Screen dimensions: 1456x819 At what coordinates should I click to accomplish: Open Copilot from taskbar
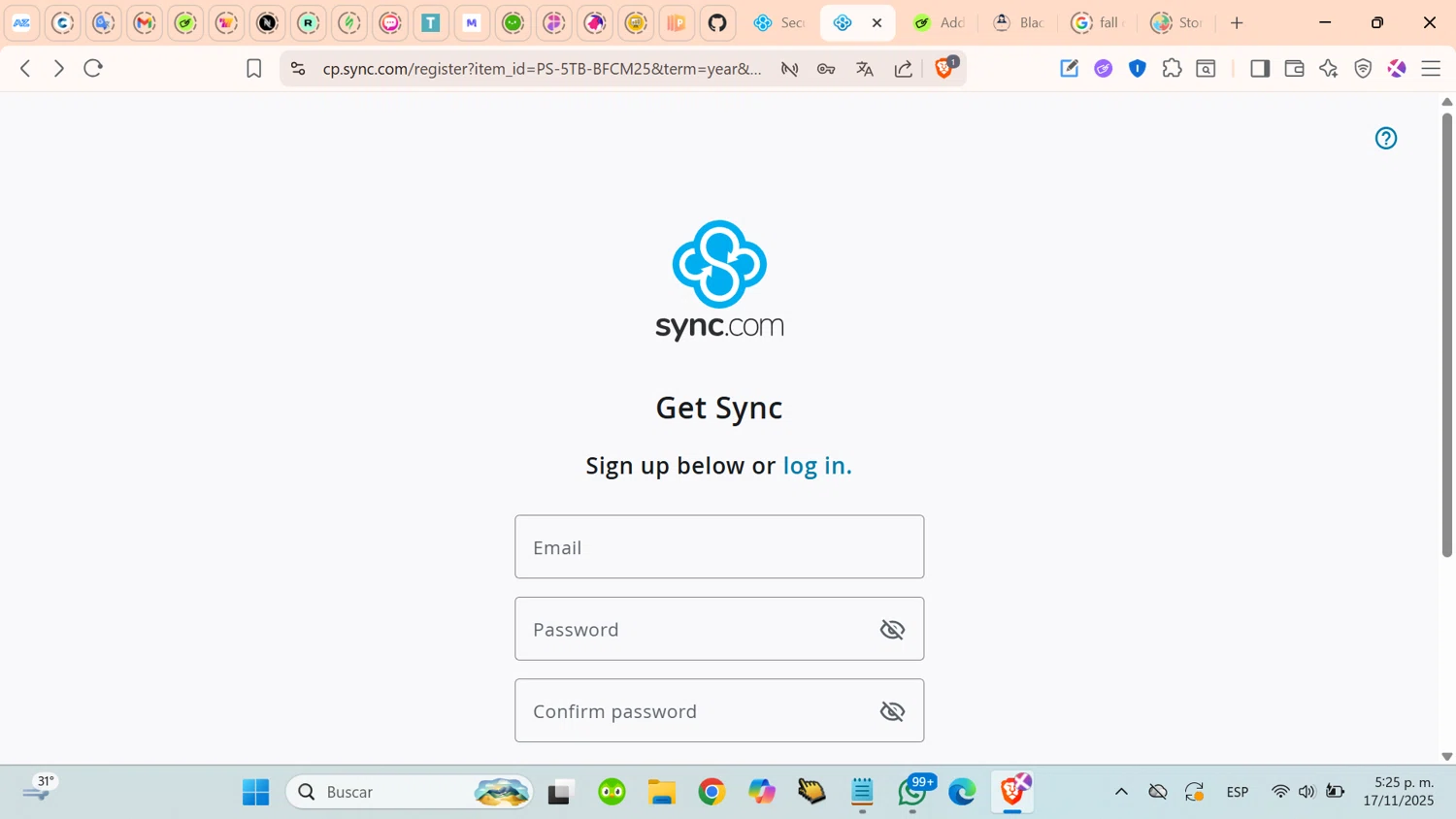(x=762, y=792)
